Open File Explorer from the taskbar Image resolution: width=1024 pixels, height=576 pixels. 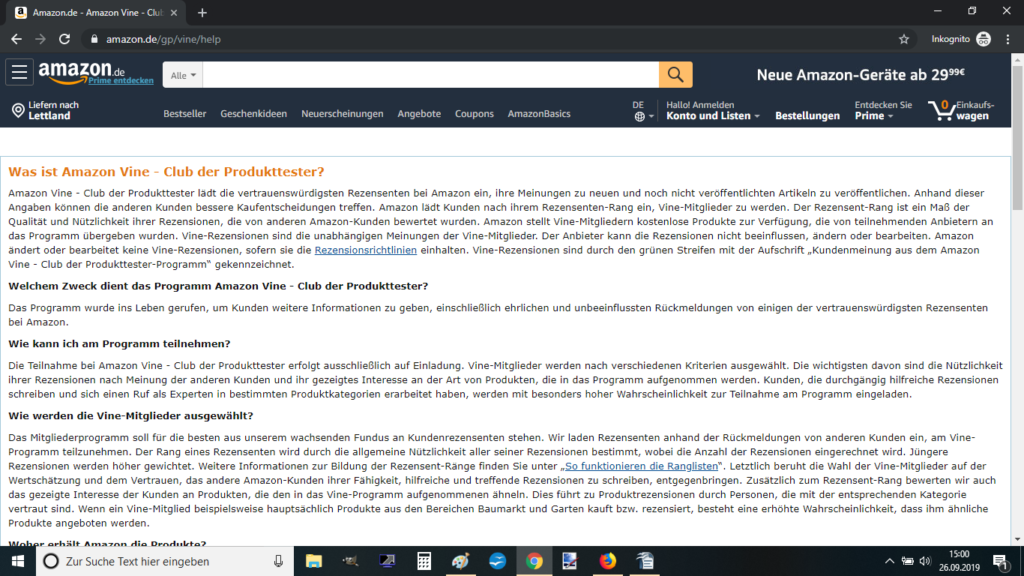314,561
